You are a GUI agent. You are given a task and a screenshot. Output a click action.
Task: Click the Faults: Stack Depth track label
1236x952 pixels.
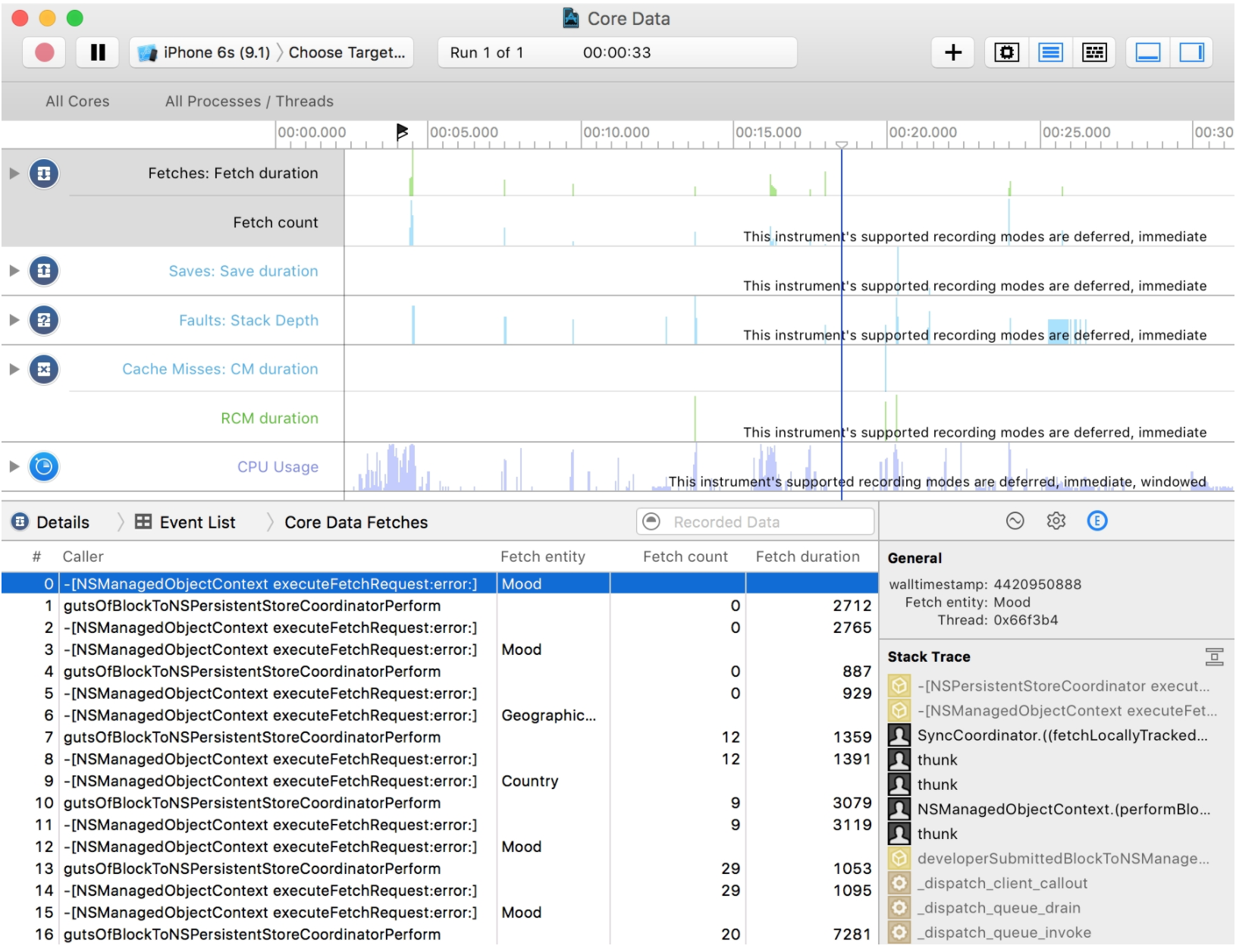click(x=249, y=320)
